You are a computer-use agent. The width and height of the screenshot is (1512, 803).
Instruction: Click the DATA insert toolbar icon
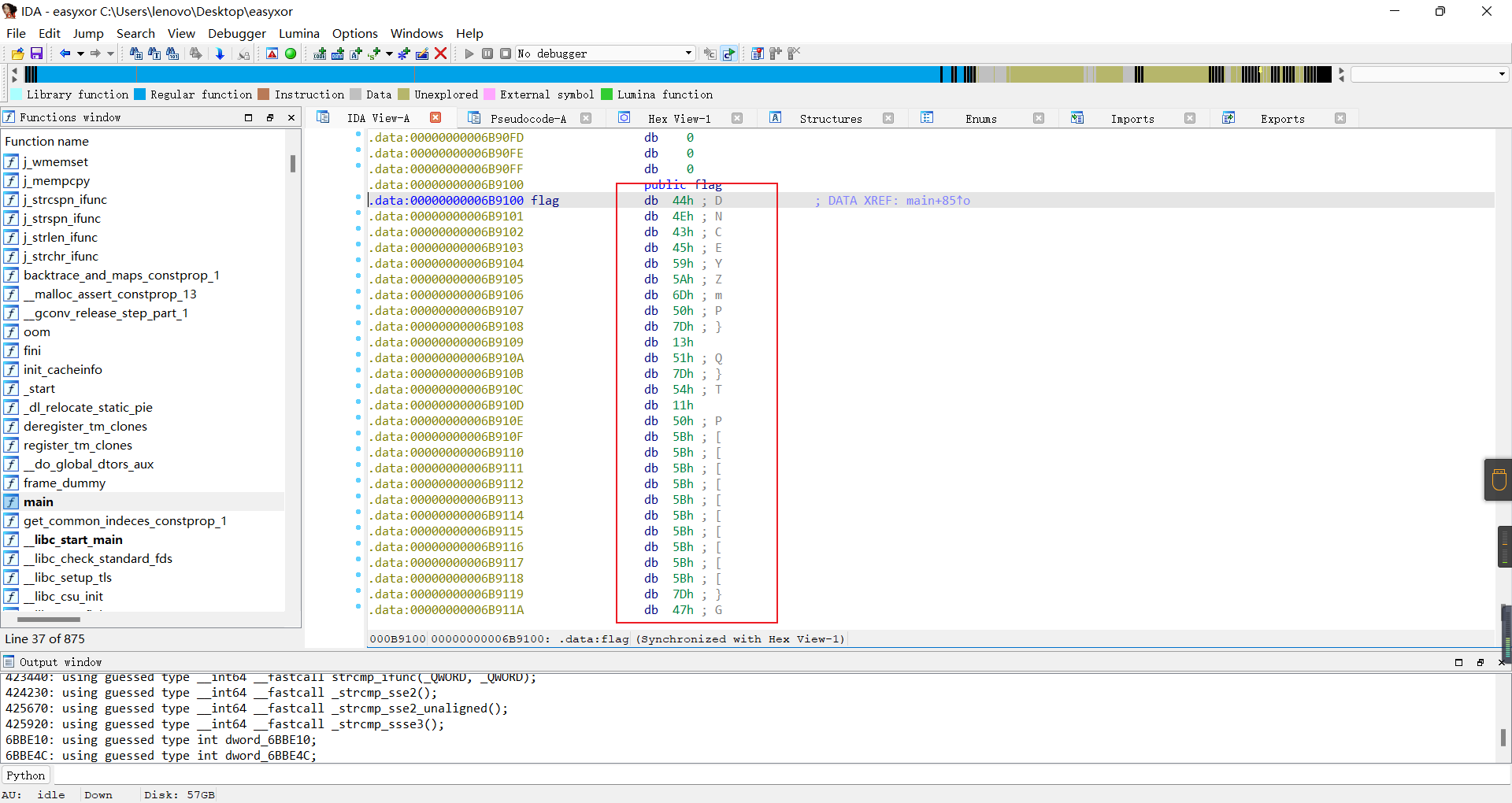338,54
